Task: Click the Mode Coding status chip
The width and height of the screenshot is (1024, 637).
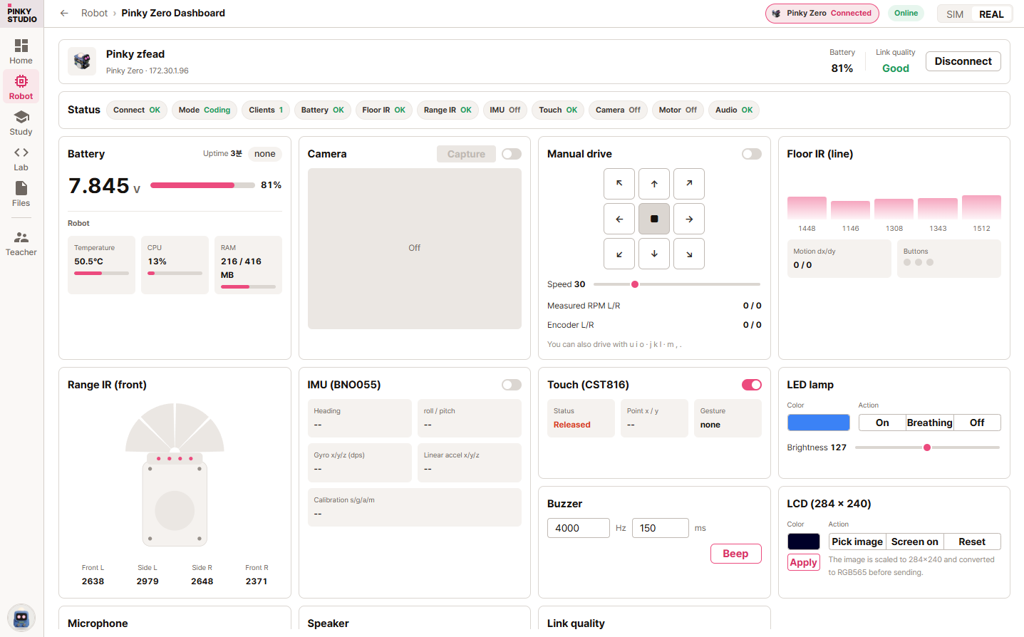Action: pos(204,110)
